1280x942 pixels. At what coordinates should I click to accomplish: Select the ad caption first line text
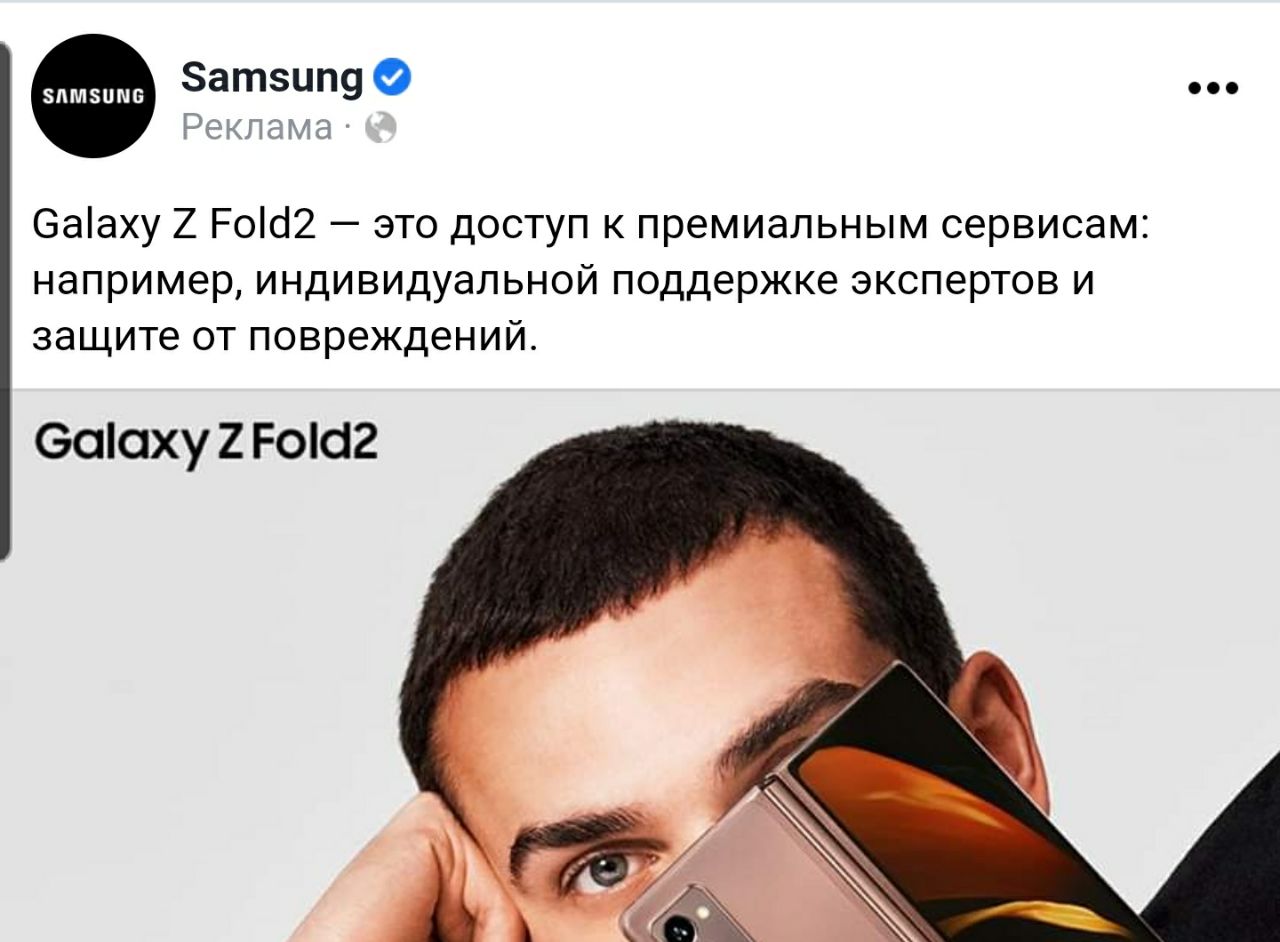[592, 228]
